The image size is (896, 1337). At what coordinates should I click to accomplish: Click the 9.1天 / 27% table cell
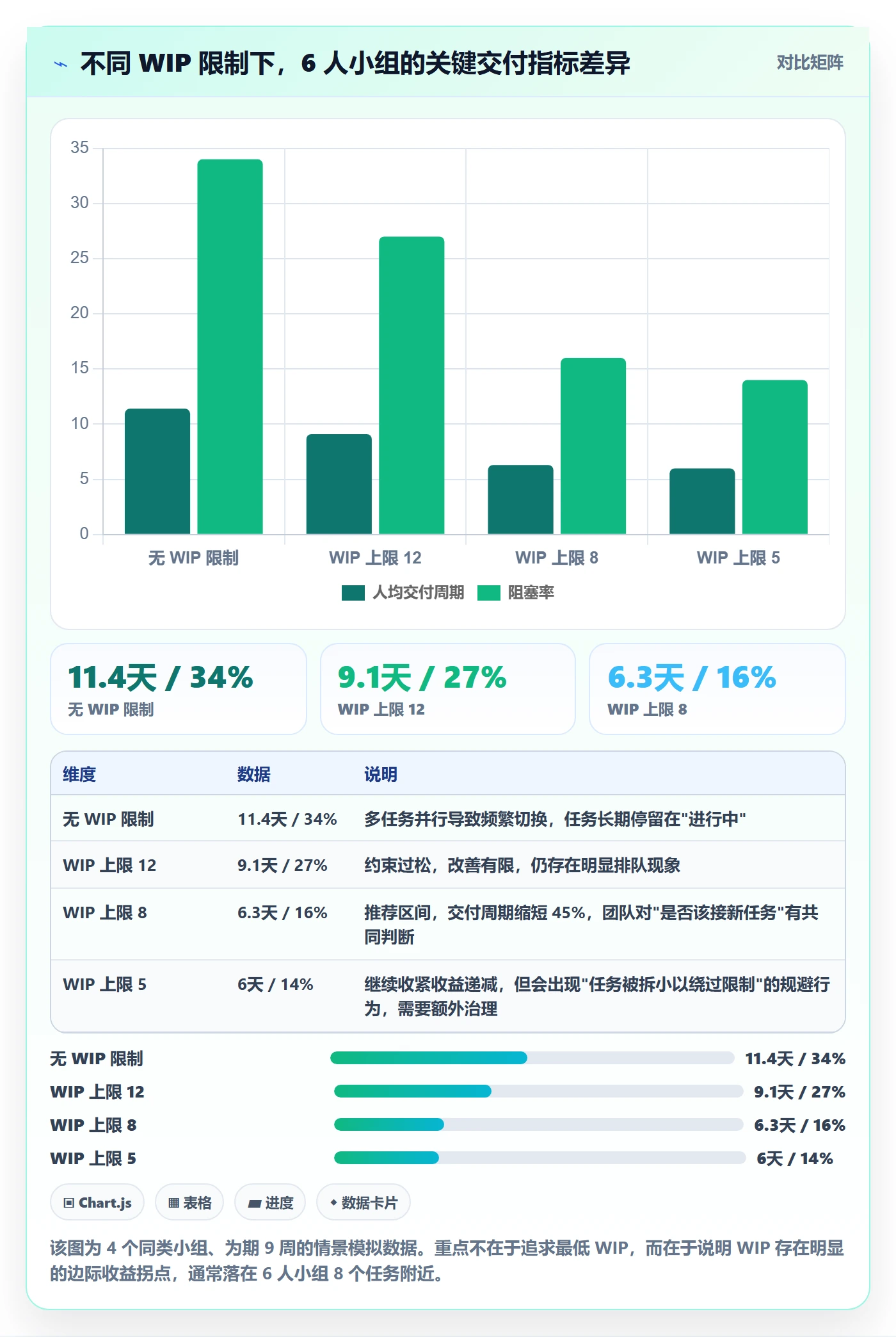[282, 865]
